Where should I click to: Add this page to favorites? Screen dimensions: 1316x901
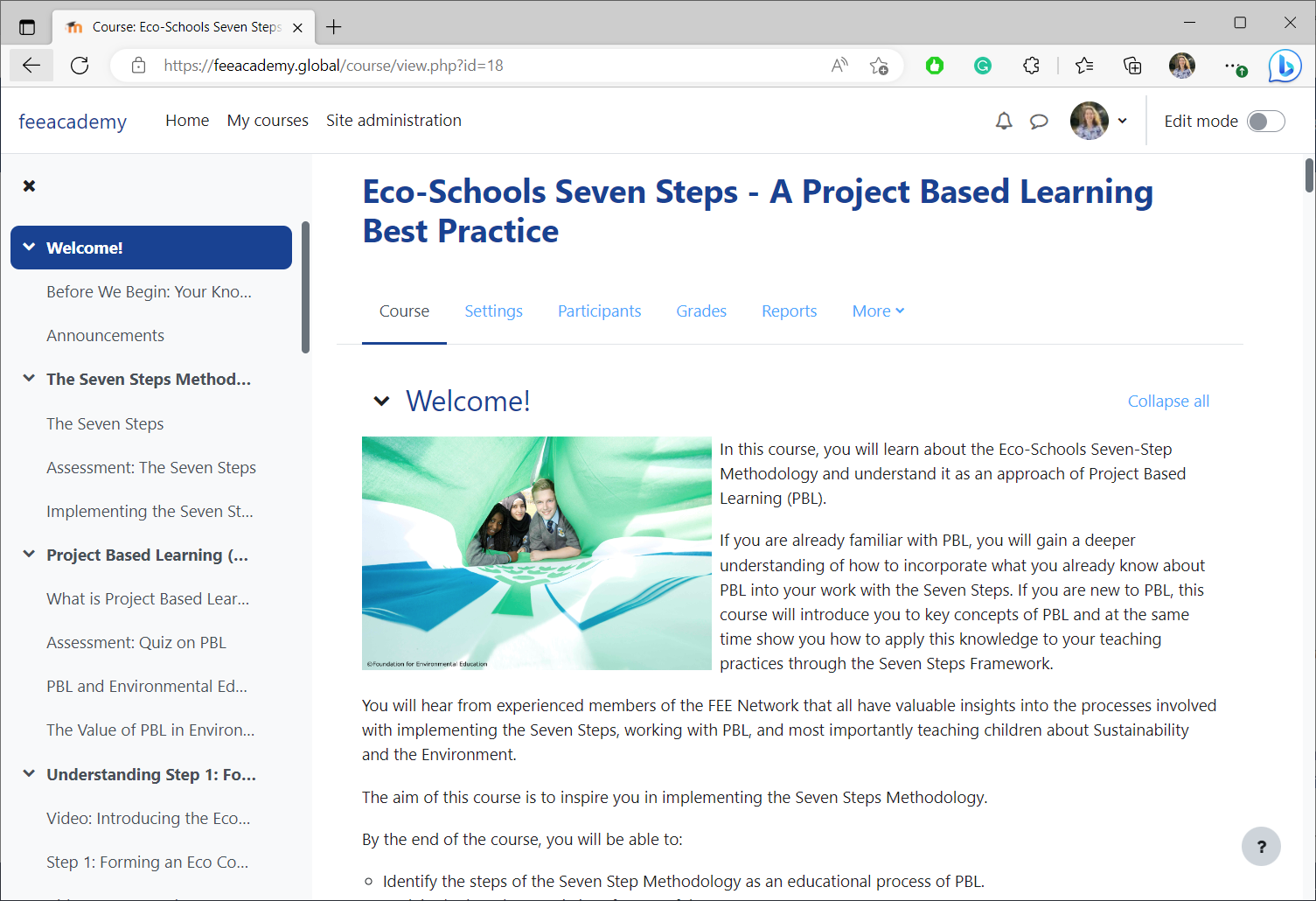(879, 66)
